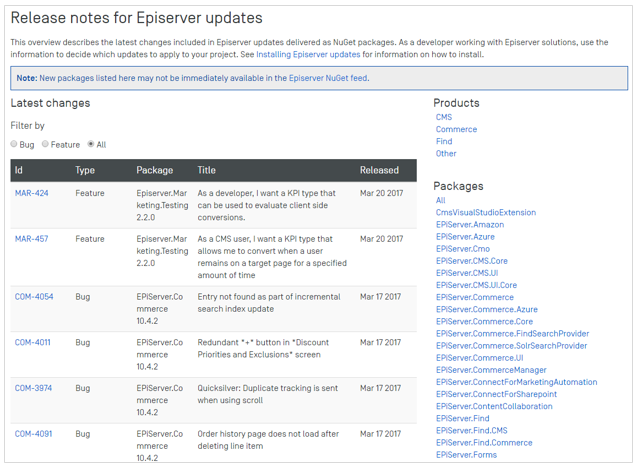636x467 pixels.
Task: Select the EPiServer.Forms package
Action: coord(466,455)
